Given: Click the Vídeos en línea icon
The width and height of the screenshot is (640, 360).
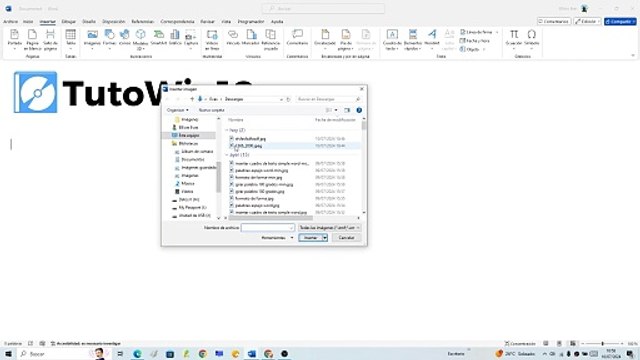Looking at the screenshot, I should coord(212,35).
